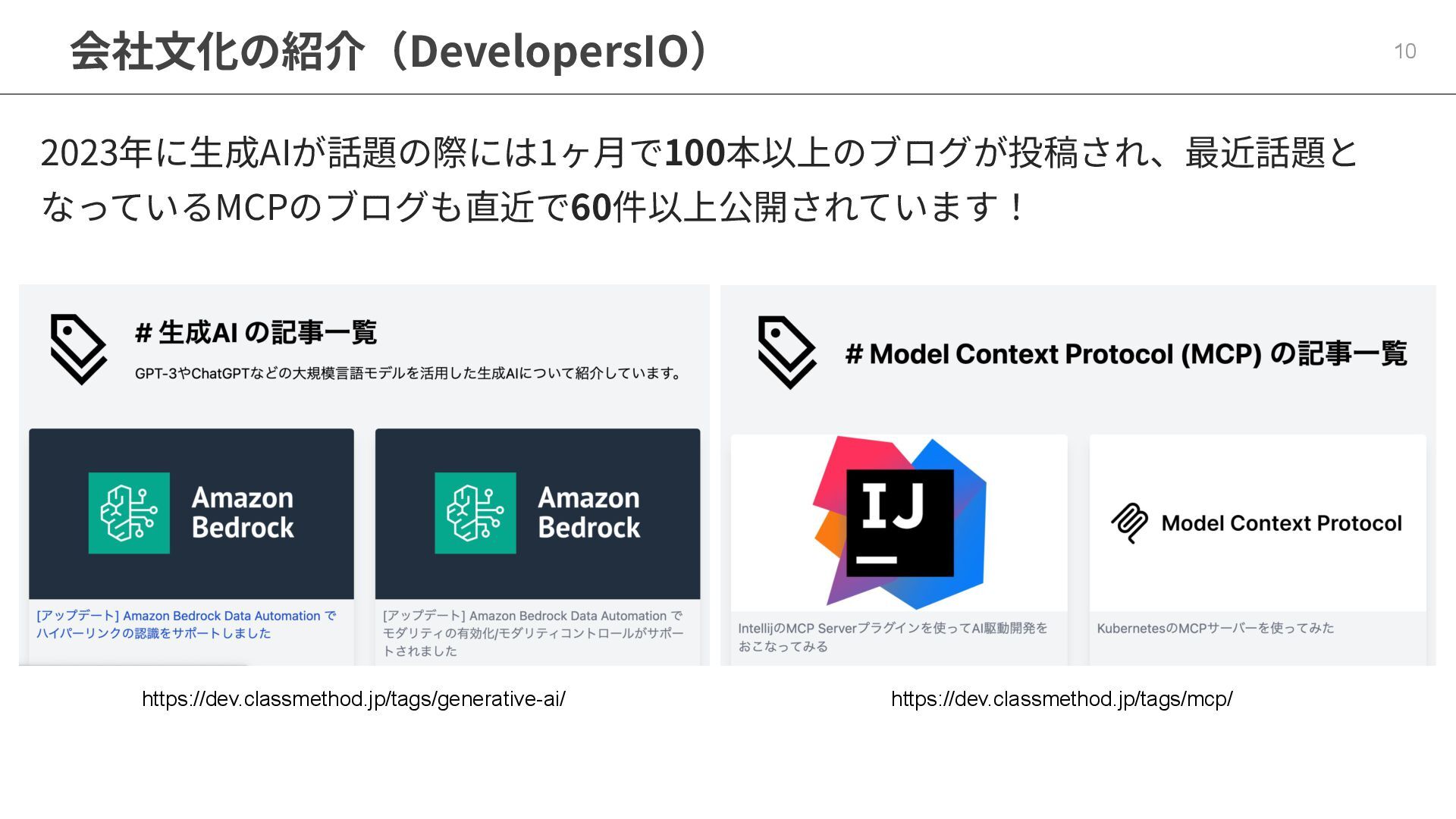Click the tag icon beside 生成AI の記事一覧
The height and width of the screenshot is (819, 1456).
(78, 350)
